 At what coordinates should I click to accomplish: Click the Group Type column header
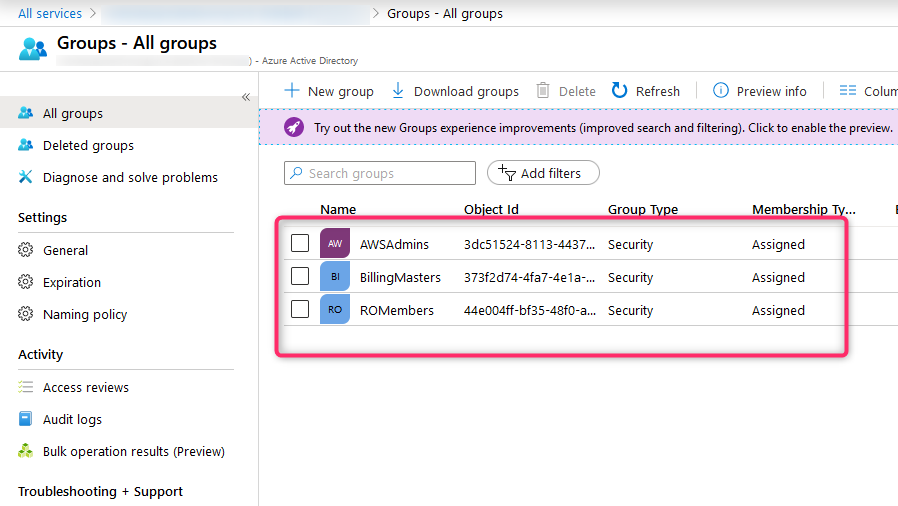[643, 209]
